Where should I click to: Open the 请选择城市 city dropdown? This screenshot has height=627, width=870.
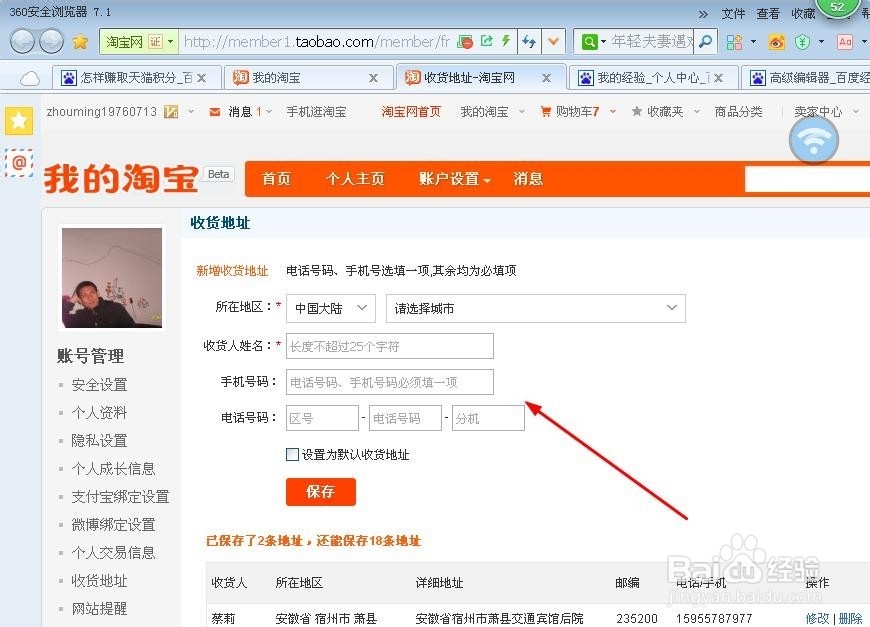tap(535, 308)
